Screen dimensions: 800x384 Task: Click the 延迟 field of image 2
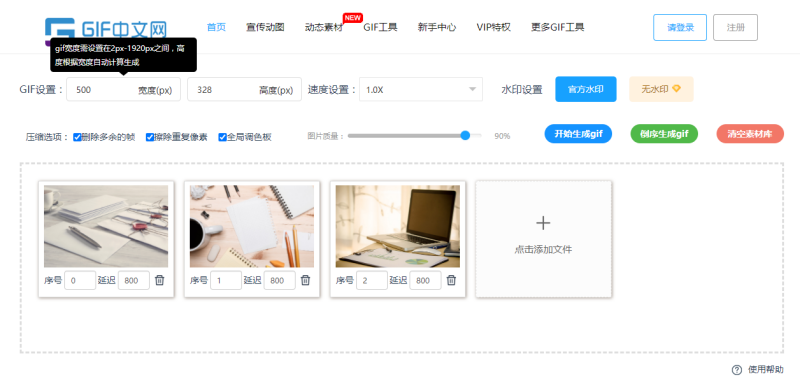click(x=426, y=280)
